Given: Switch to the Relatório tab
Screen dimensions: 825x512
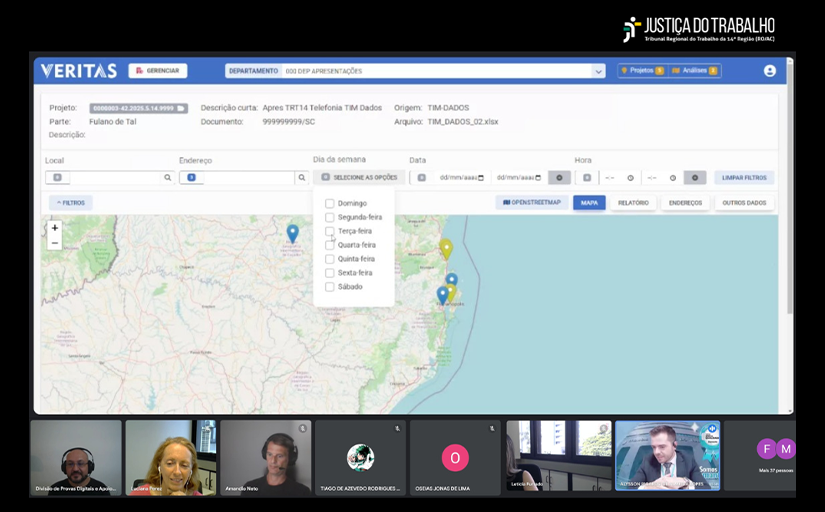Looking at the screenshot, I should (633, 203).
